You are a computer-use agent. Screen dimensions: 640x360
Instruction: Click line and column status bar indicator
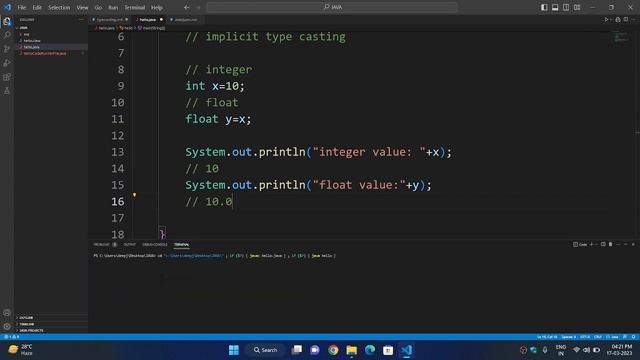pos(547,337)
